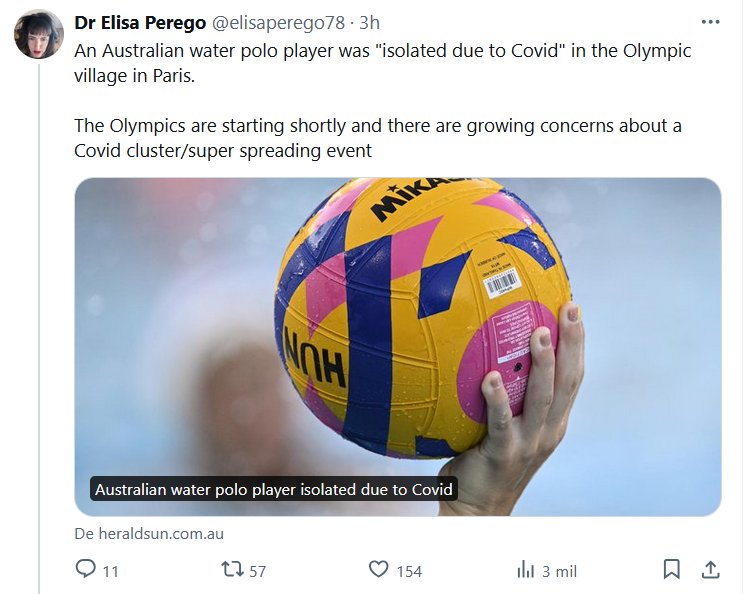Open Dr Elisa Perego's profile avatar
This screenshot has height=594, width=746.
tap(39, 35)
